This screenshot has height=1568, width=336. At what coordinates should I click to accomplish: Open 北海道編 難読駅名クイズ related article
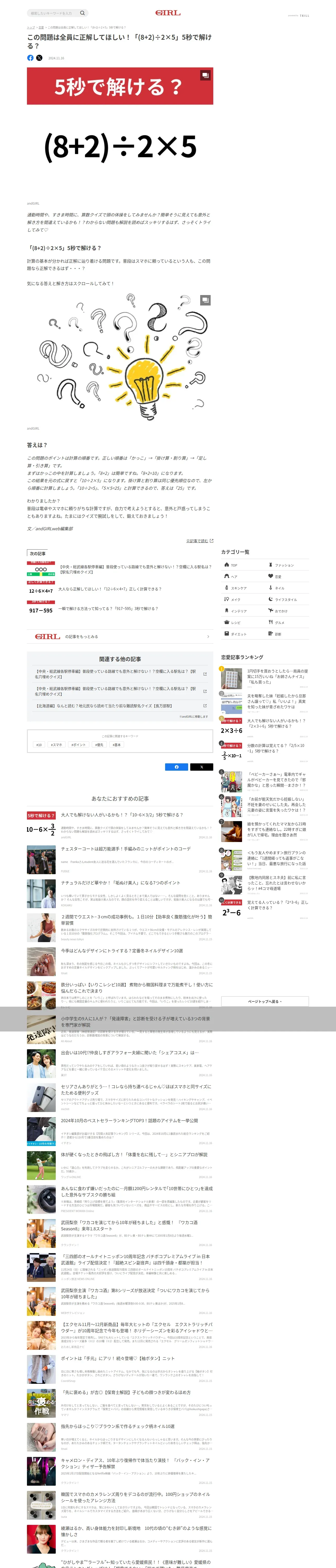point(104,706)
